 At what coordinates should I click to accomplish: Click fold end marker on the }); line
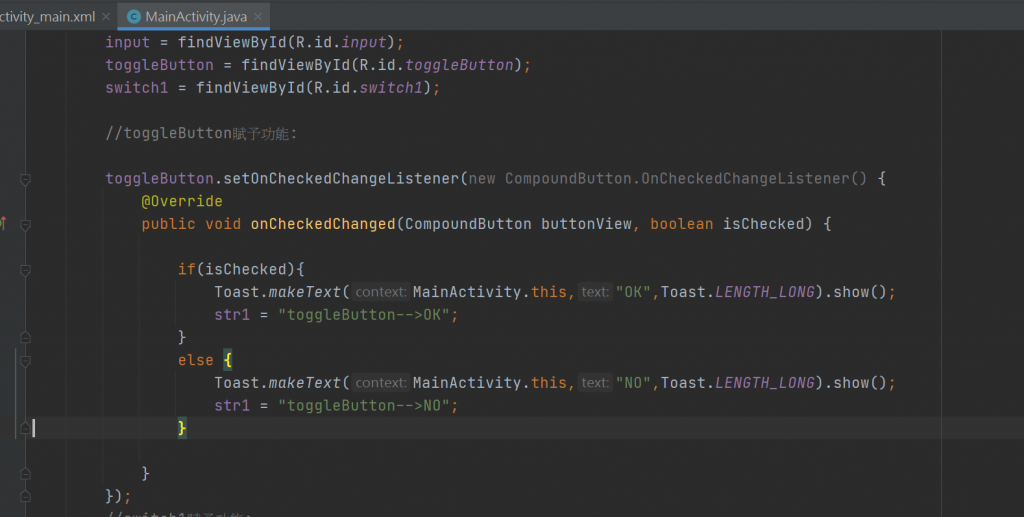(25, 496)
